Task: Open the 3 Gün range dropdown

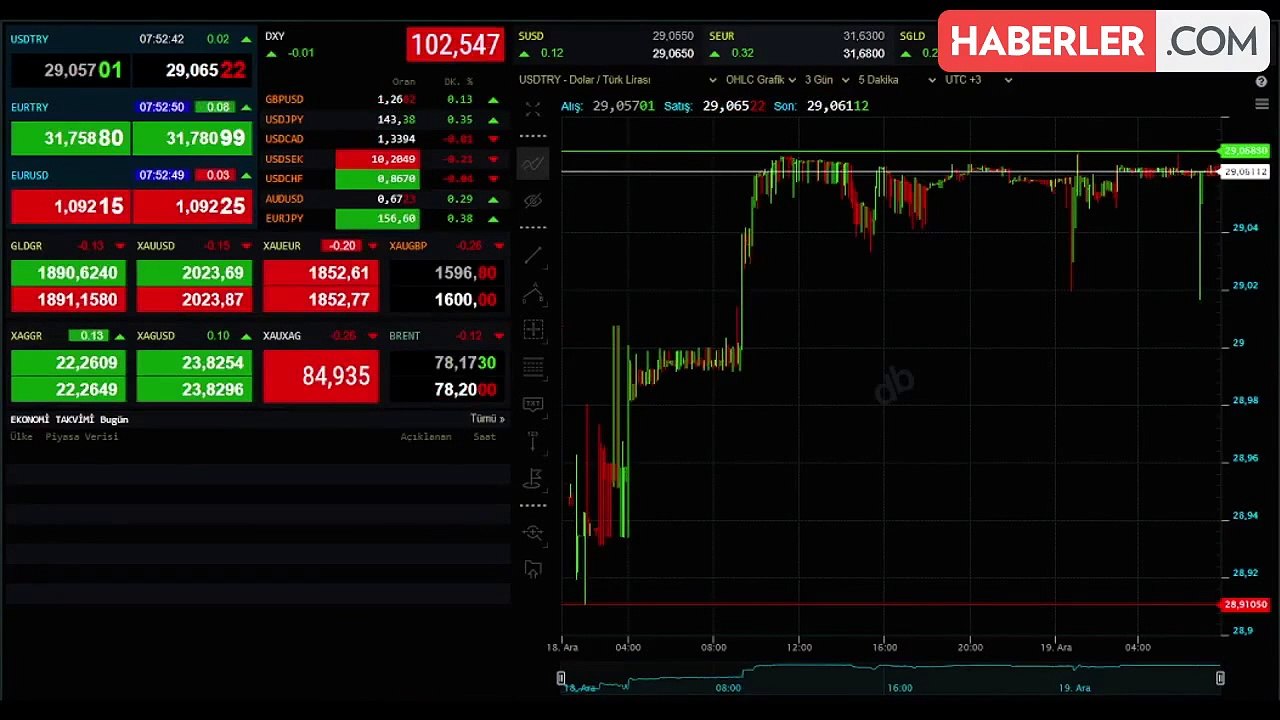Action: coord(826,80)
